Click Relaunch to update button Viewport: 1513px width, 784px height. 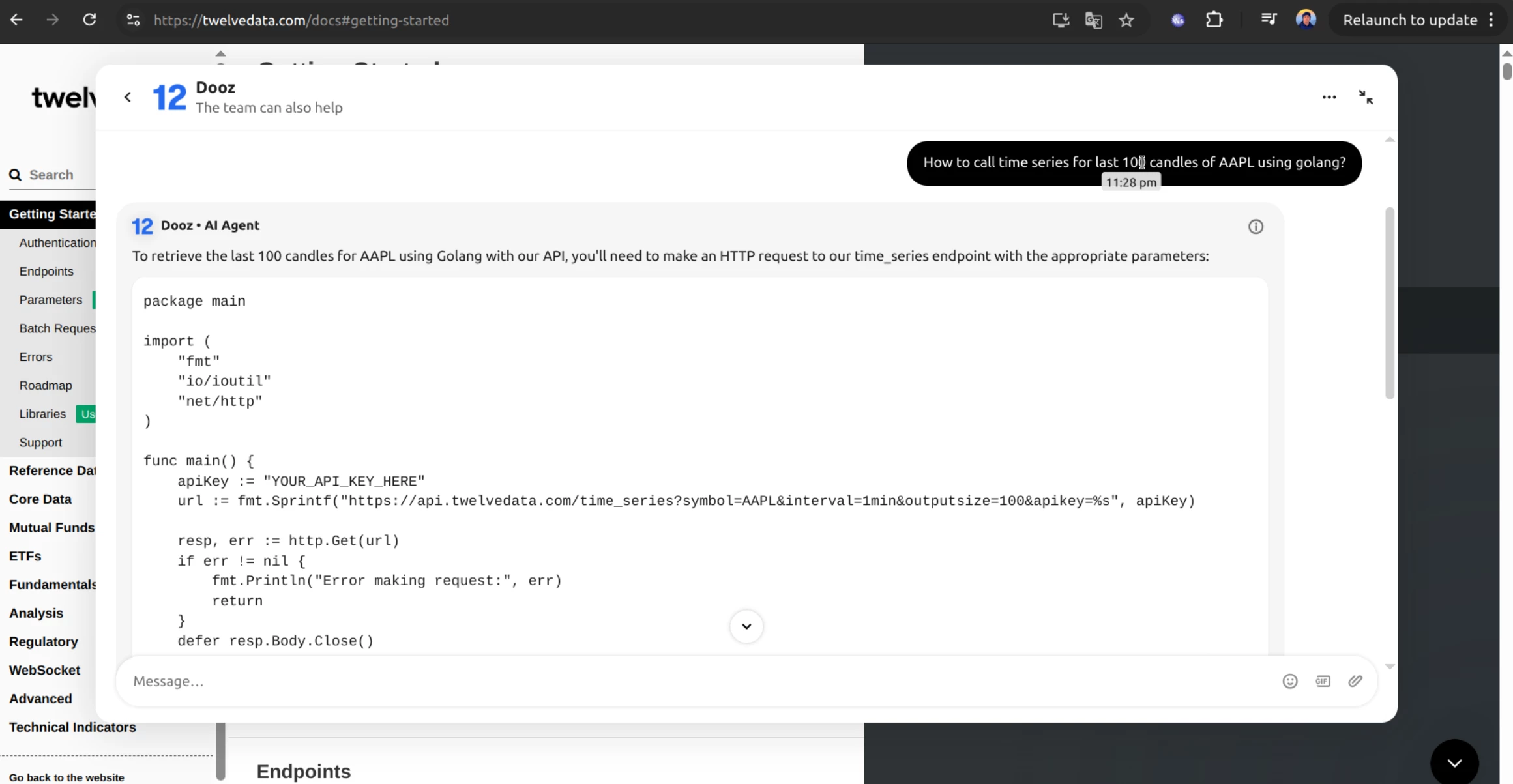pos(1409,20)
